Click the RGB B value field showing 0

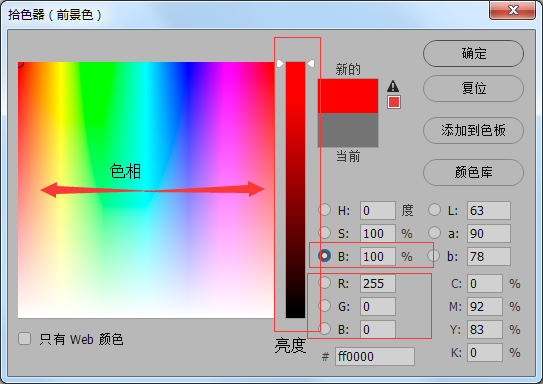[x=377, y=329]
